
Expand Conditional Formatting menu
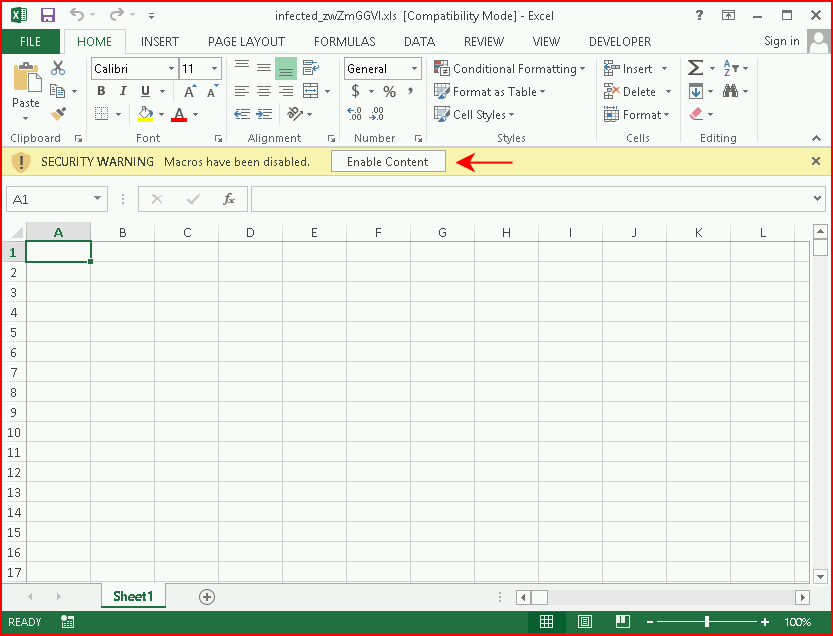point(509,69)
